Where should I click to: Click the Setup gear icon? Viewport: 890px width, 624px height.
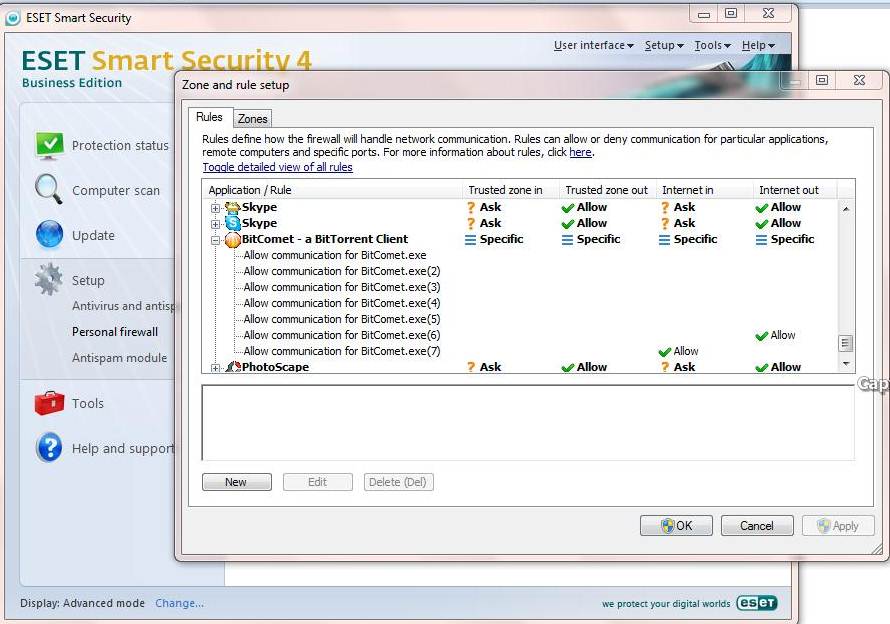coord(48,279)
